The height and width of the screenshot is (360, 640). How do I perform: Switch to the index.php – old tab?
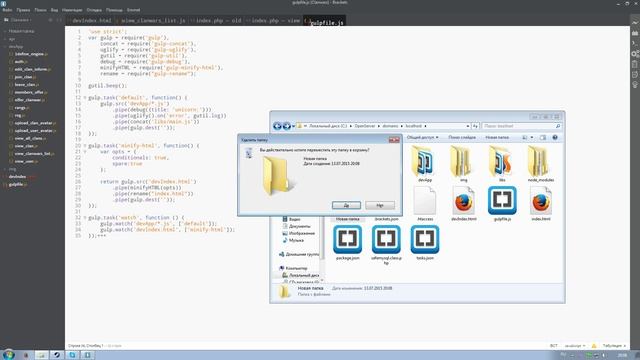tap(218, 20)
